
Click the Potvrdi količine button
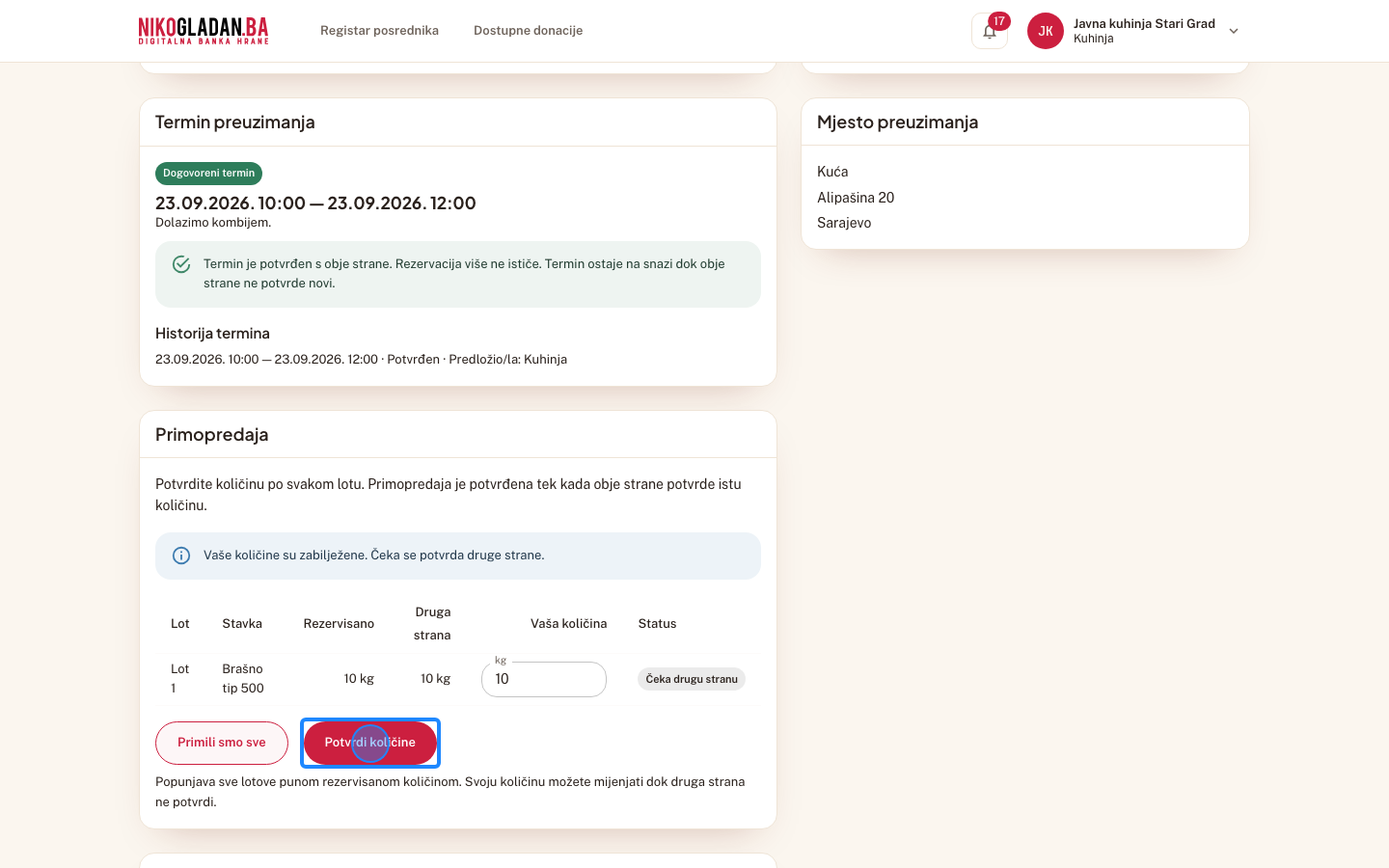tap(370, 743)
